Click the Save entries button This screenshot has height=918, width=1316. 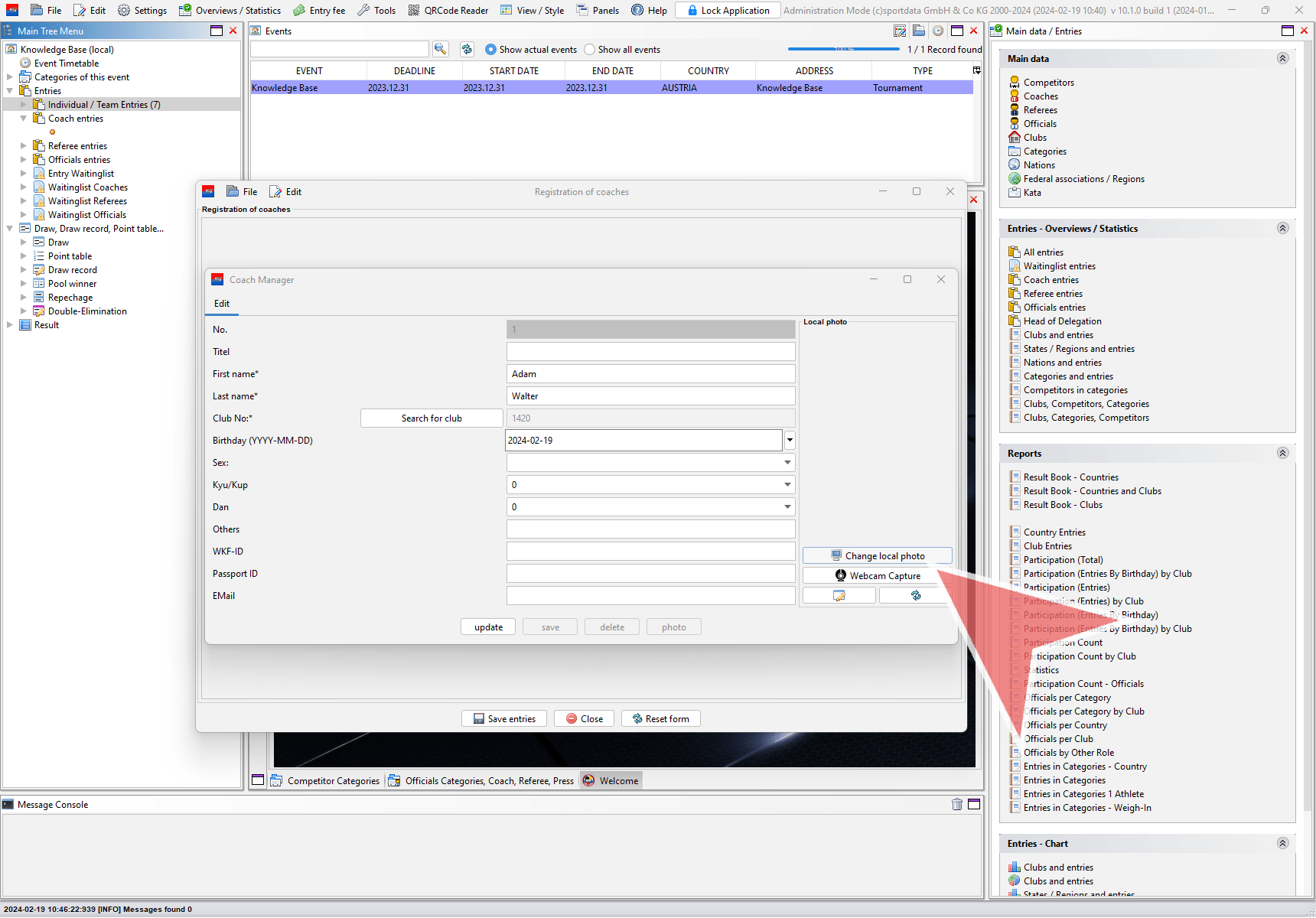point(504,719)
